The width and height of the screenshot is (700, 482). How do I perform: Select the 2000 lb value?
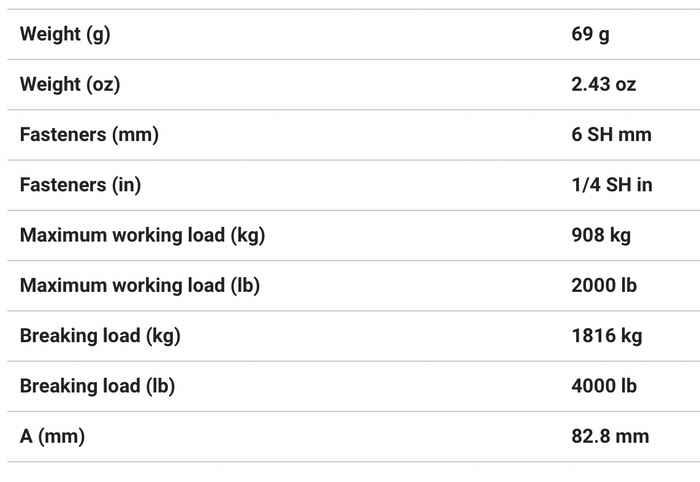[604, 286]
